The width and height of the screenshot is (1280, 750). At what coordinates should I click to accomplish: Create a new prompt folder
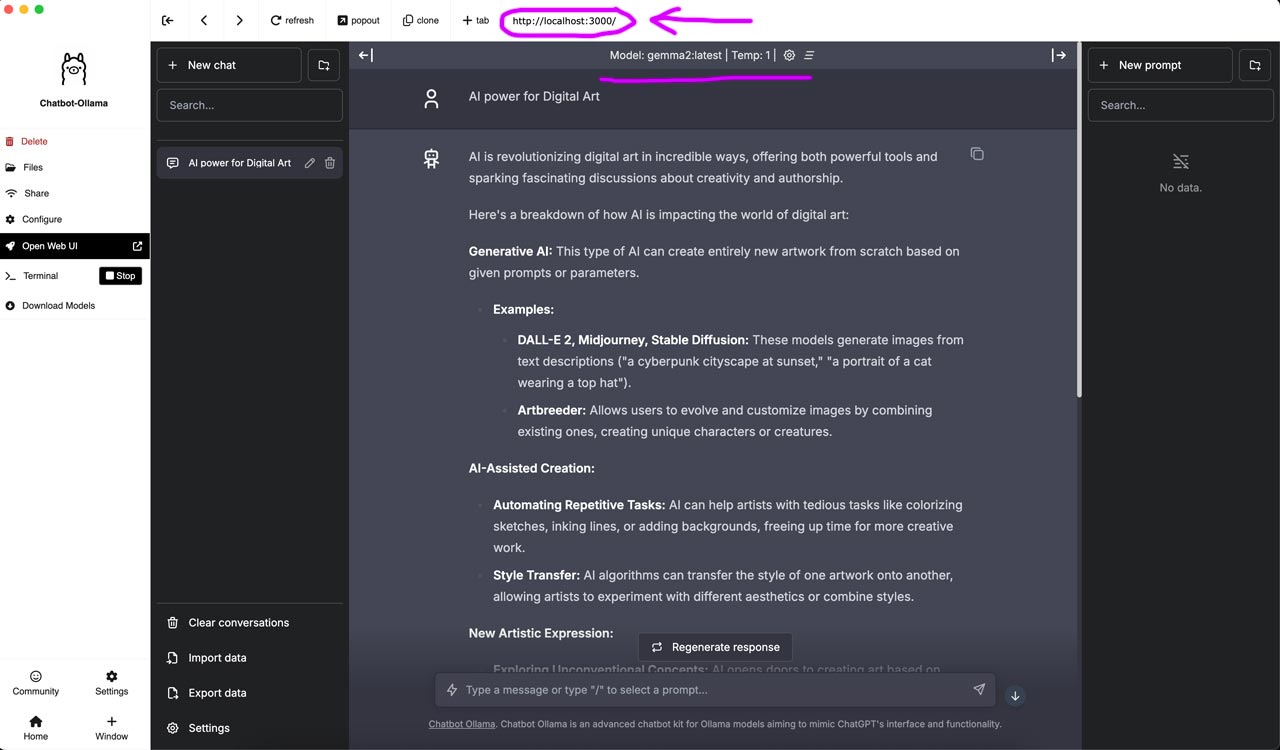[x=1256, y=65]
